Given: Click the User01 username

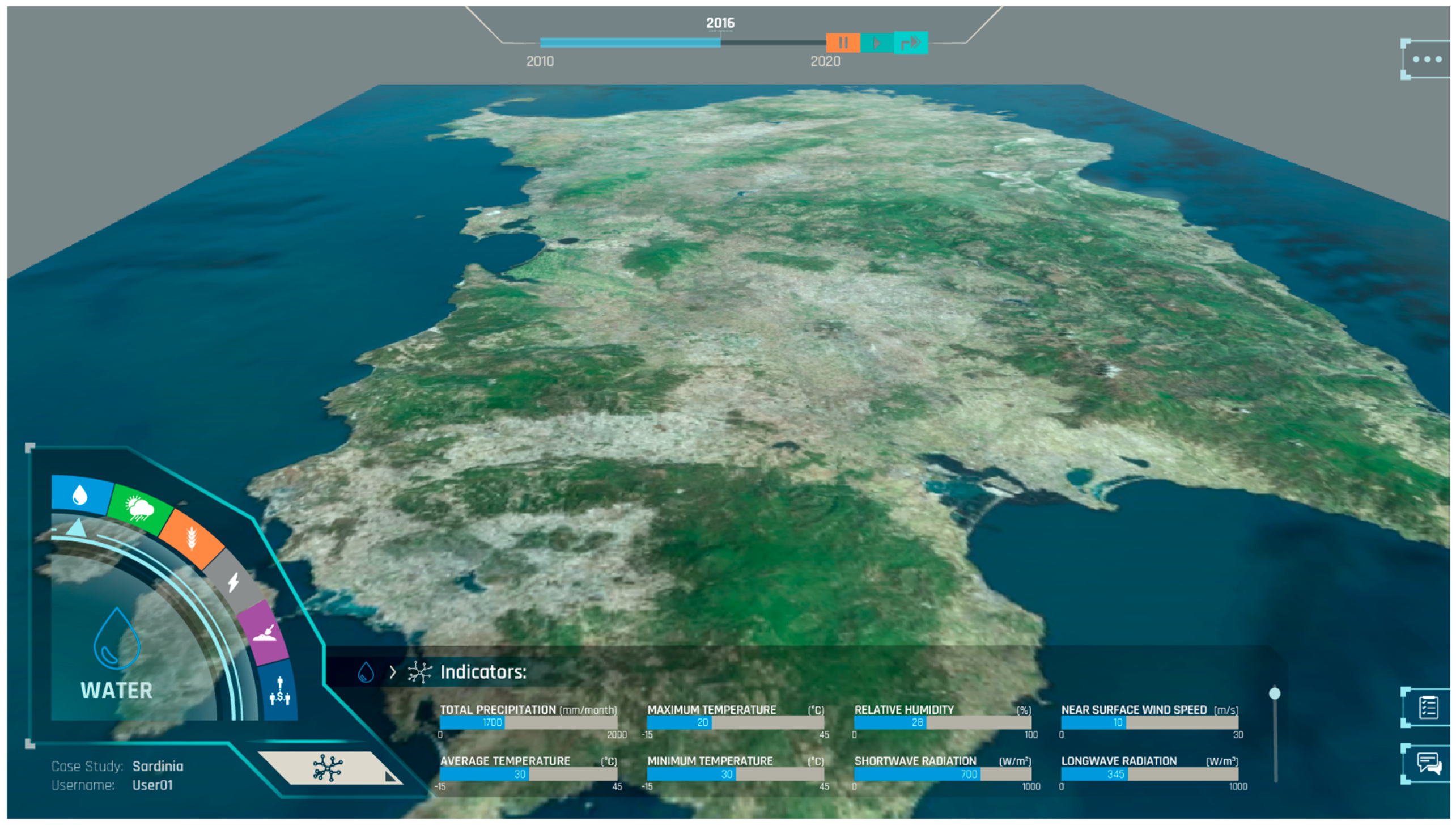Looking at the screenshot, I should click(152, 785).
